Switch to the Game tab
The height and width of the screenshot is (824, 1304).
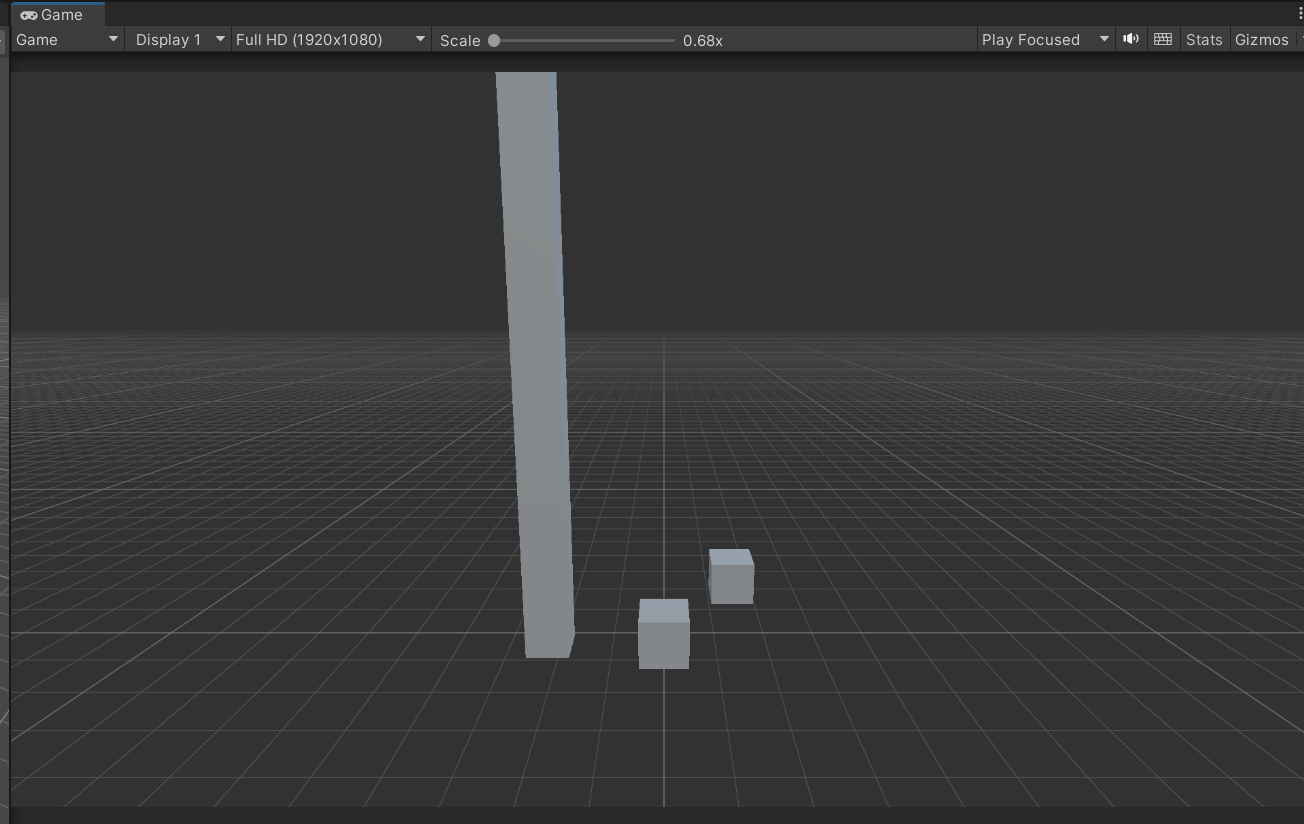pyautogui.click(x=55, y=14)
